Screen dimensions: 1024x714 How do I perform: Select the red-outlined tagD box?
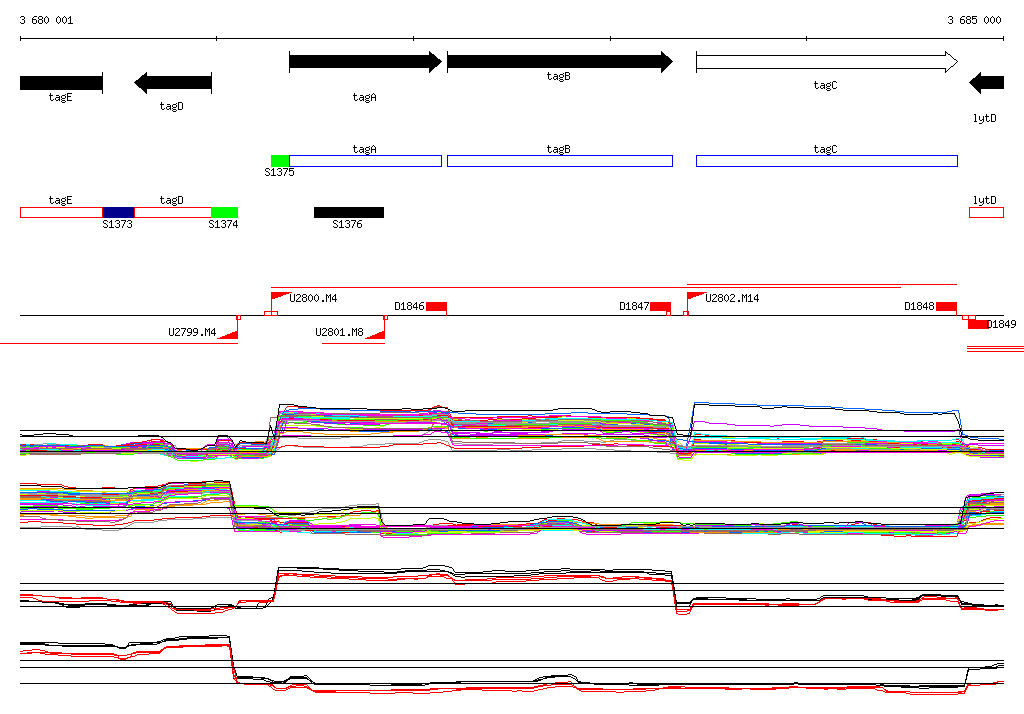tap(173, 212)
